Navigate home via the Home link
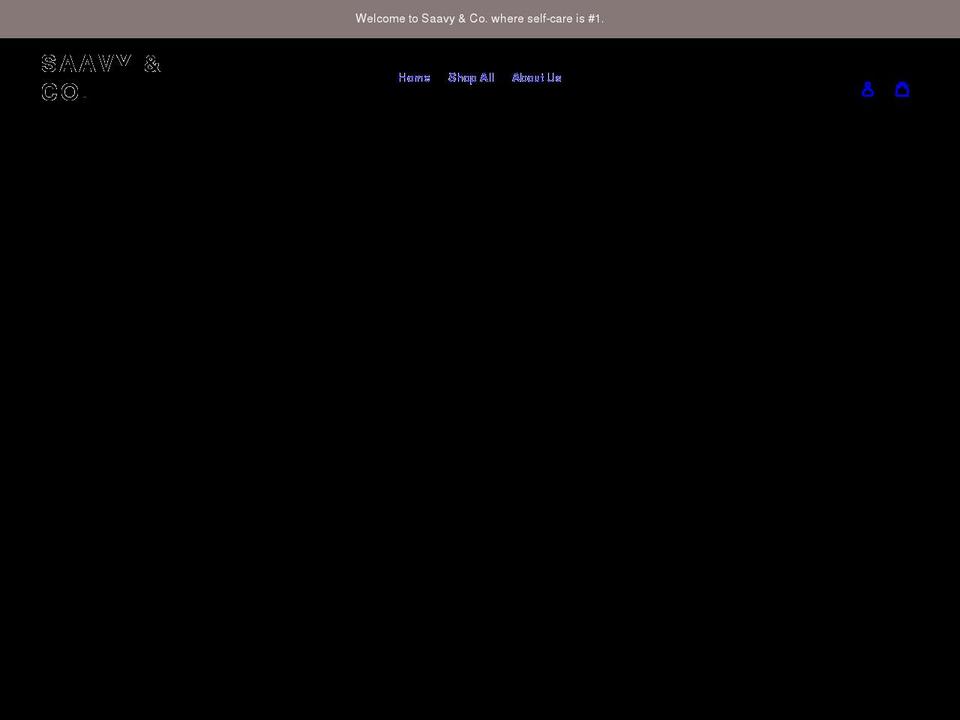The image size is (960, 720). (414, 77)
